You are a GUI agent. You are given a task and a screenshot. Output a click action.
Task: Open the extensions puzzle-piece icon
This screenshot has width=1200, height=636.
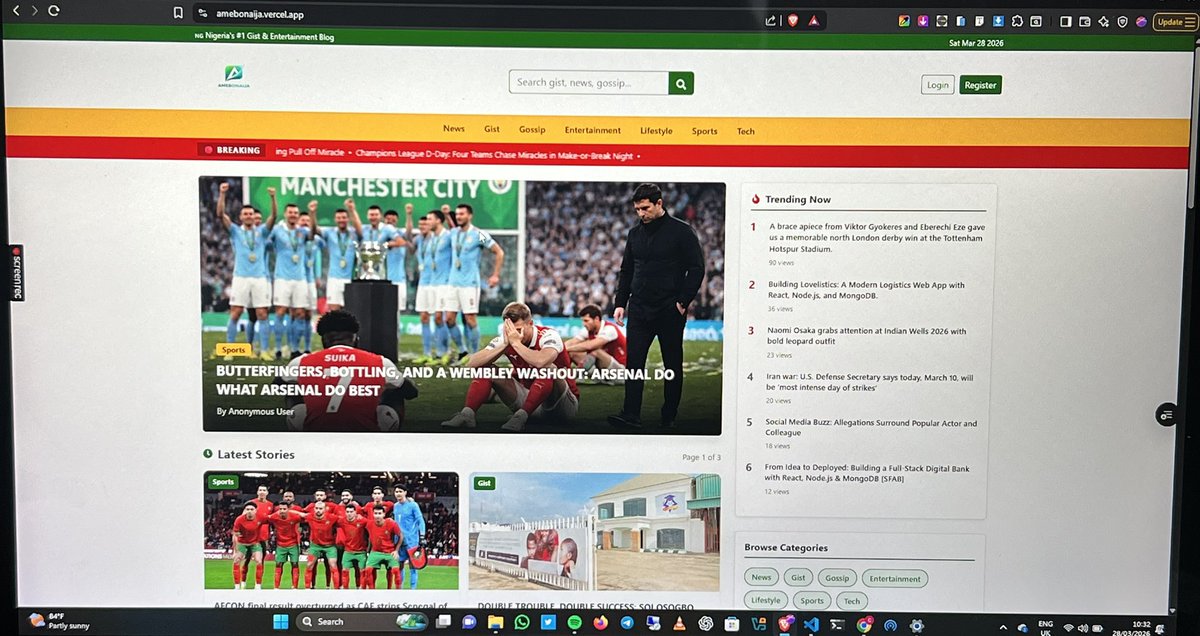click(x=1017, y=21)
